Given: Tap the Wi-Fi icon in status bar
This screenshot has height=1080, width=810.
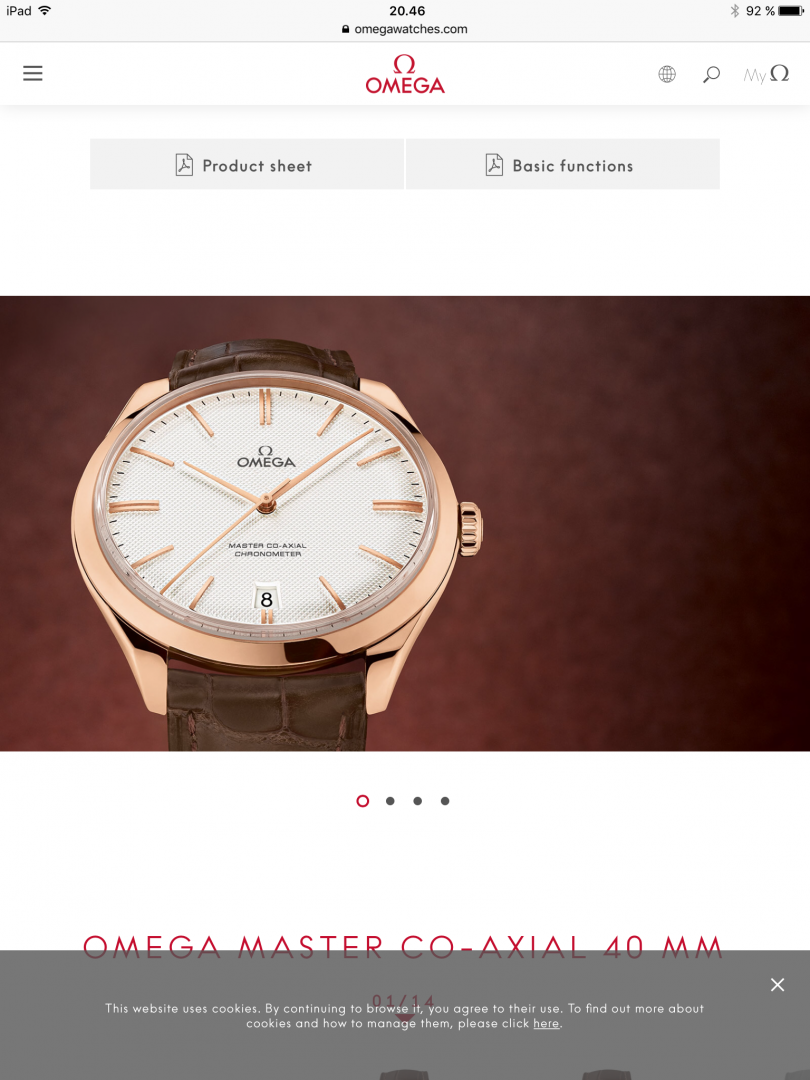Looking at the screenshot, I should (x=45, y=10).
